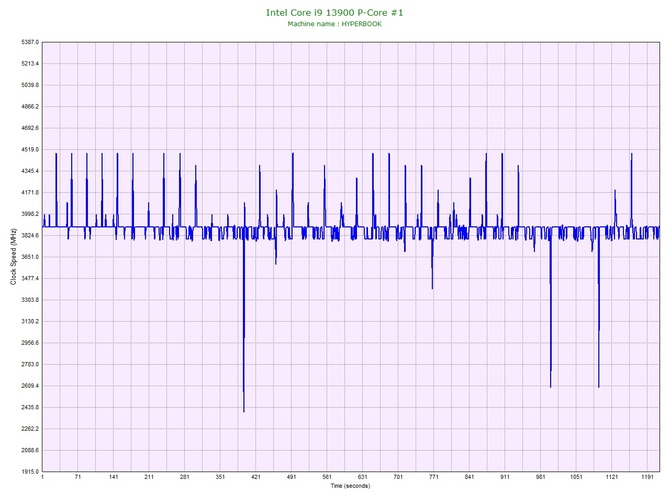Click the x-axis tick label 701
Image resolution: width=670 pixels, height=503 pixels.
(x=398, y=477)
